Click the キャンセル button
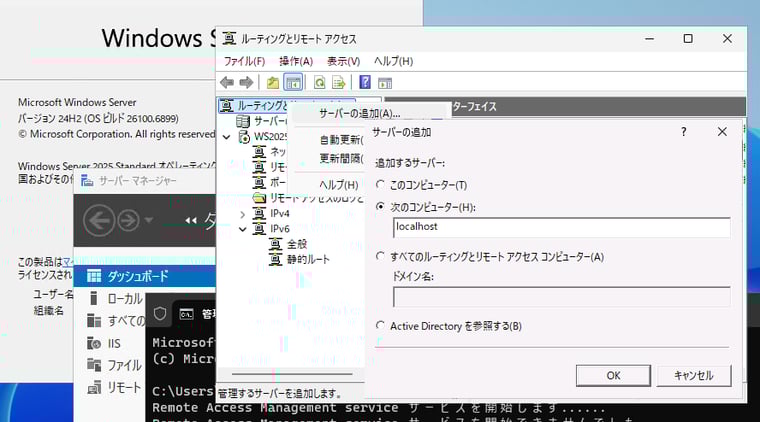Viewport: 760px width, 422px height. coord(694,375)
